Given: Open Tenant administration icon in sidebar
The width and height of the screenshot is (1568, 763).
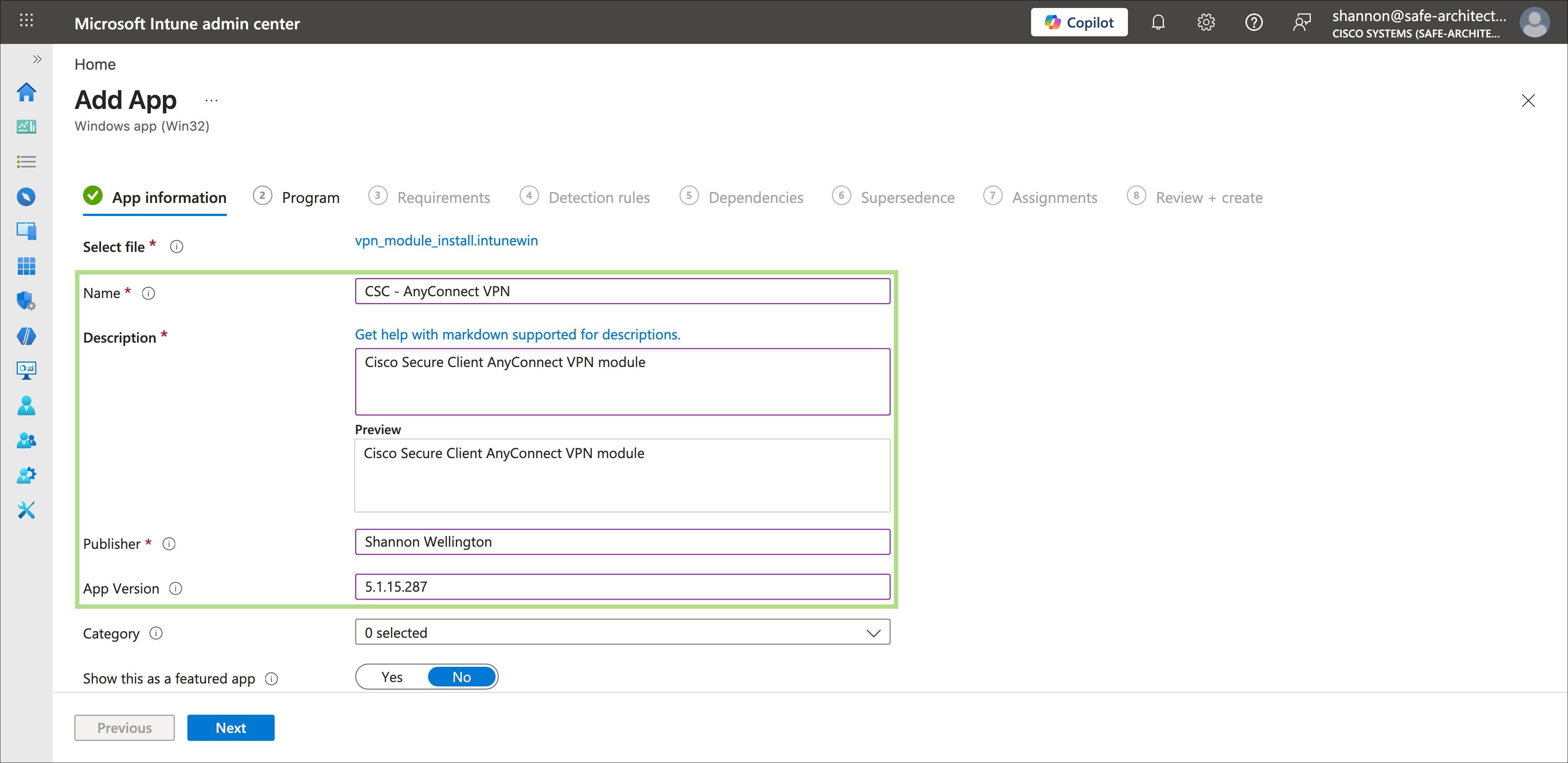Looking at the screenshot, I should pyautogui.click(x=26, y=475).
